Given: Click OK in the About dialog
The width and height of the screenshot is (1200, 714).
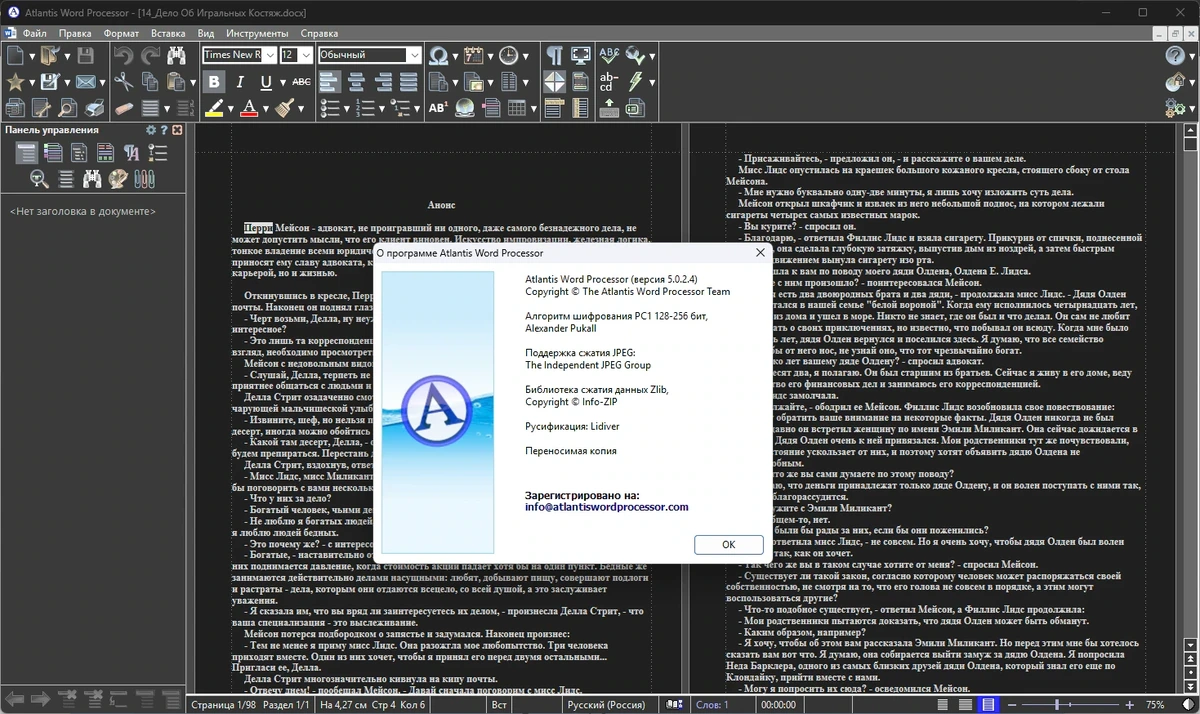Looking at the screenshot, I should tap(728, 544).
